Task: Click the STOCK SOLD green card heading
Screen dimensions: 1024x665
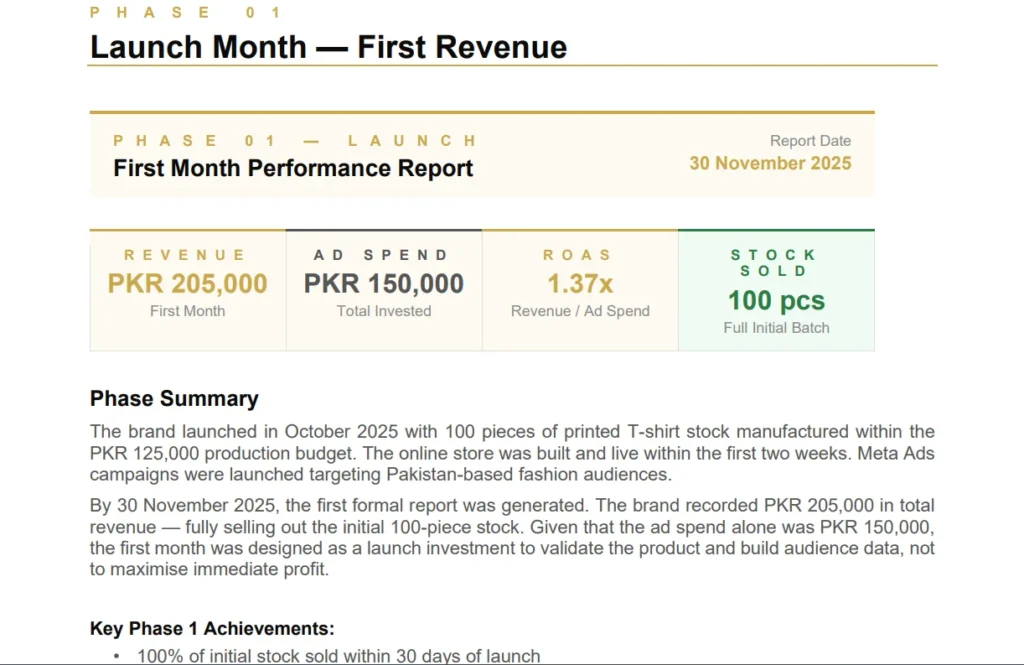Action: coord(774,263)
